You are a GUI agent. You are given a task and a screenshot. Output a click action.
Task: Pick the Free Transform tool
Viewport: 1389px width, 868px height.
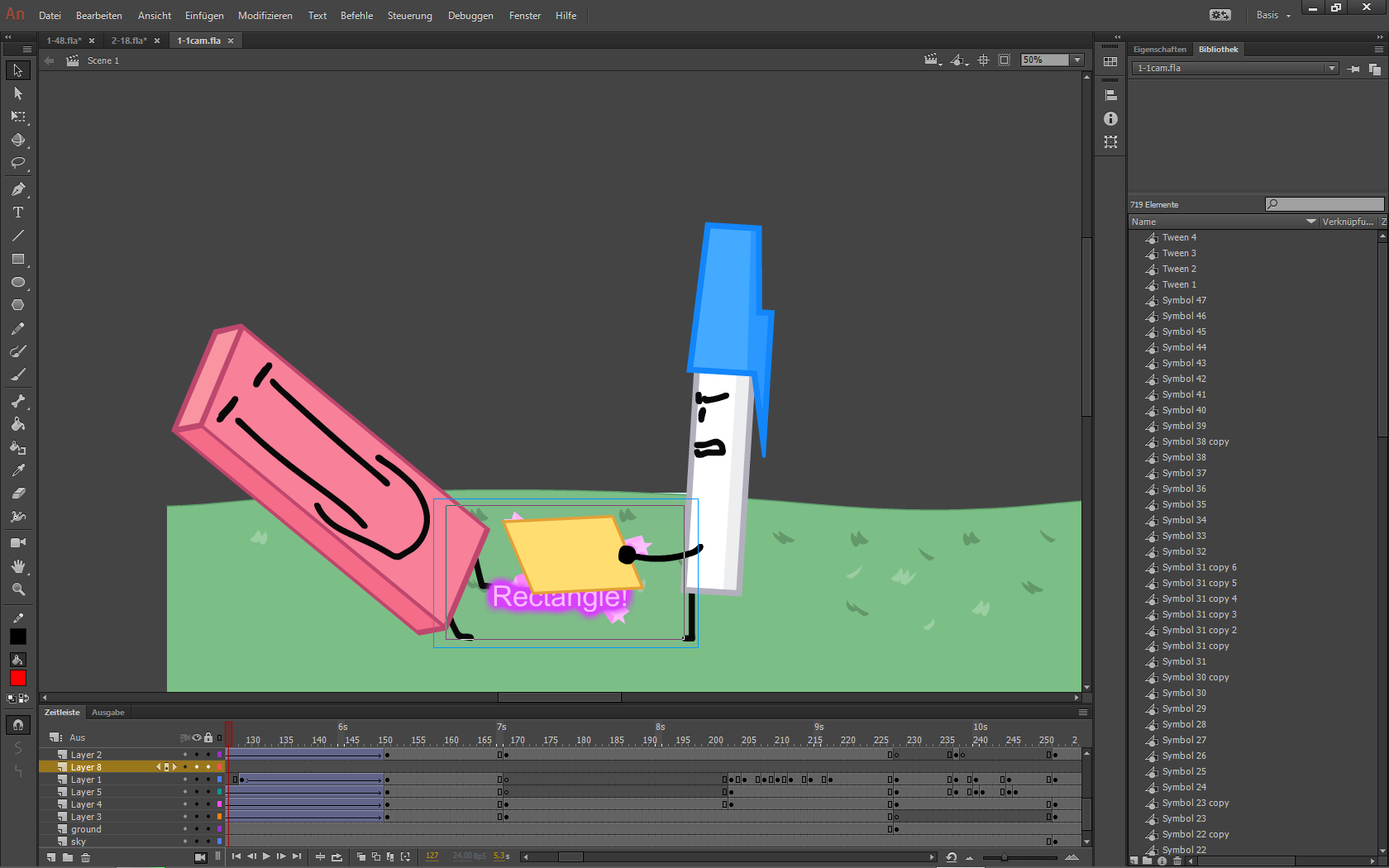18,117
